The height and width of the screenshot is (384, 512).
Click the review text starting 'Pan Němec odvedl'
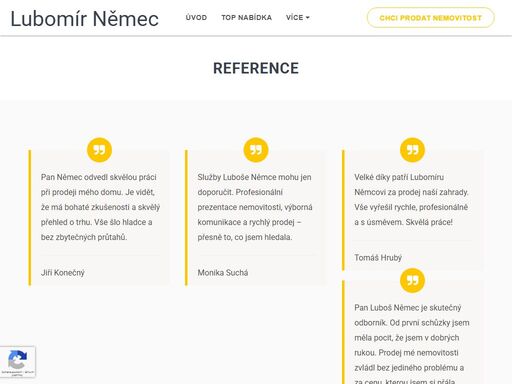[x=100, y=207]
